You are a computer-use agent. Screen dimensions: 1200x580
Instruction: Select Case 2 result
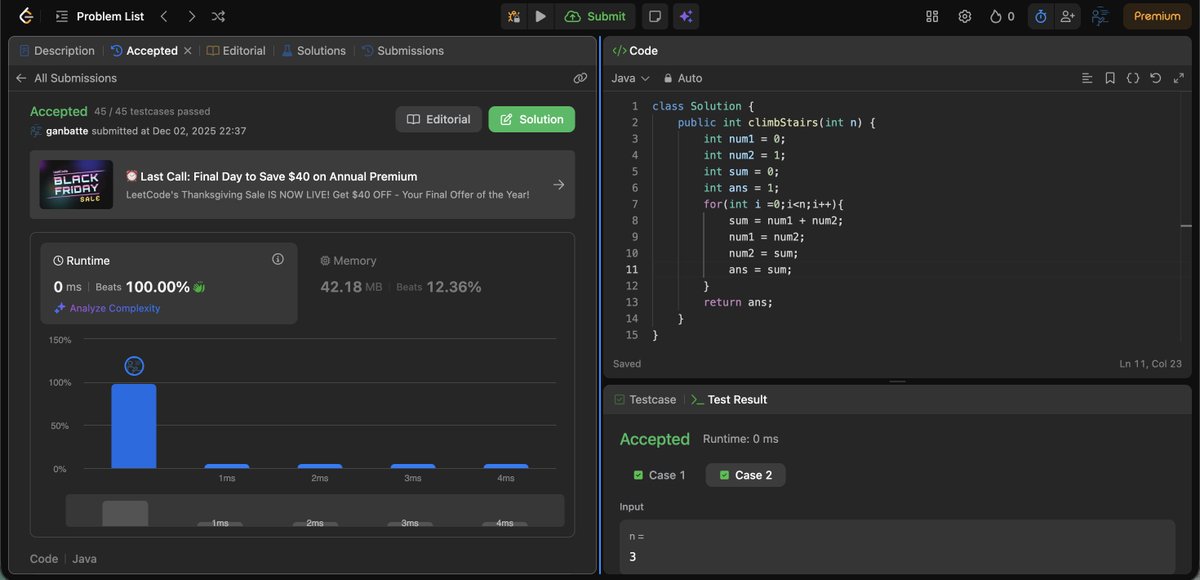tap(745, 475)
